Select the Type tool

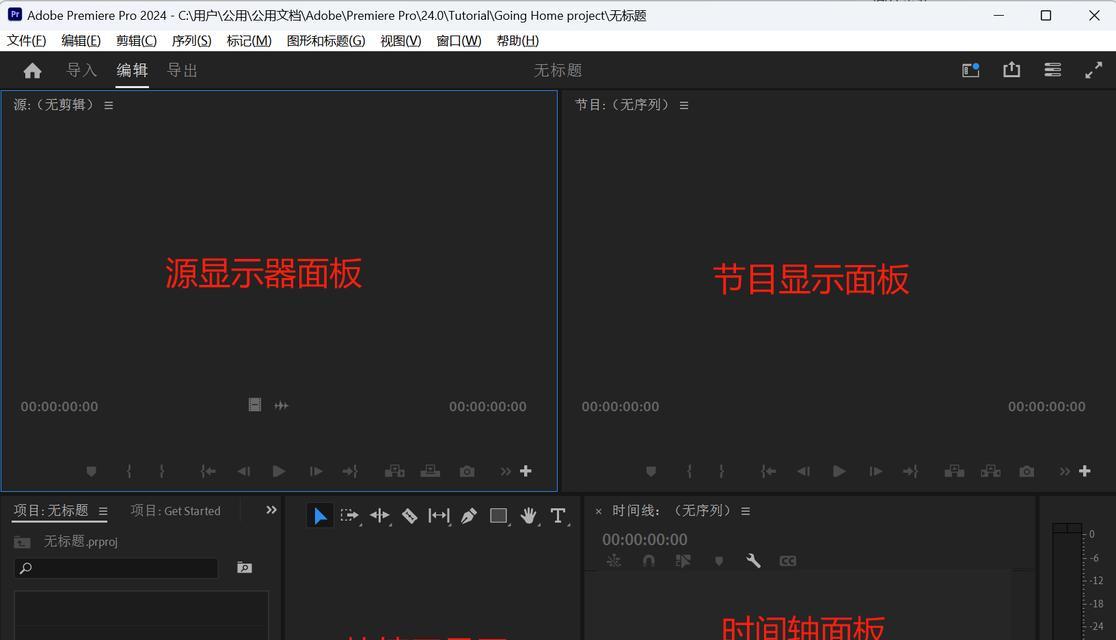click(x=558, y=515)
